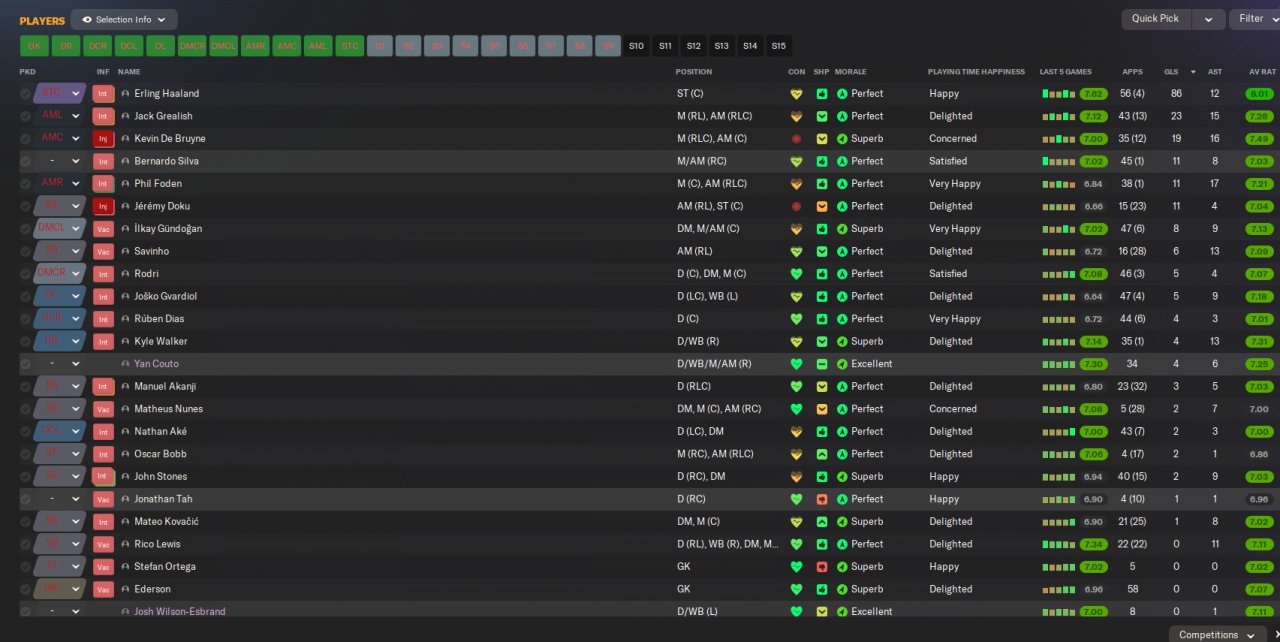This screenshot has width=1280, height=642.
Task: Toggle the pick checkmark for Jonathan Tah
Action: (25, 499)
